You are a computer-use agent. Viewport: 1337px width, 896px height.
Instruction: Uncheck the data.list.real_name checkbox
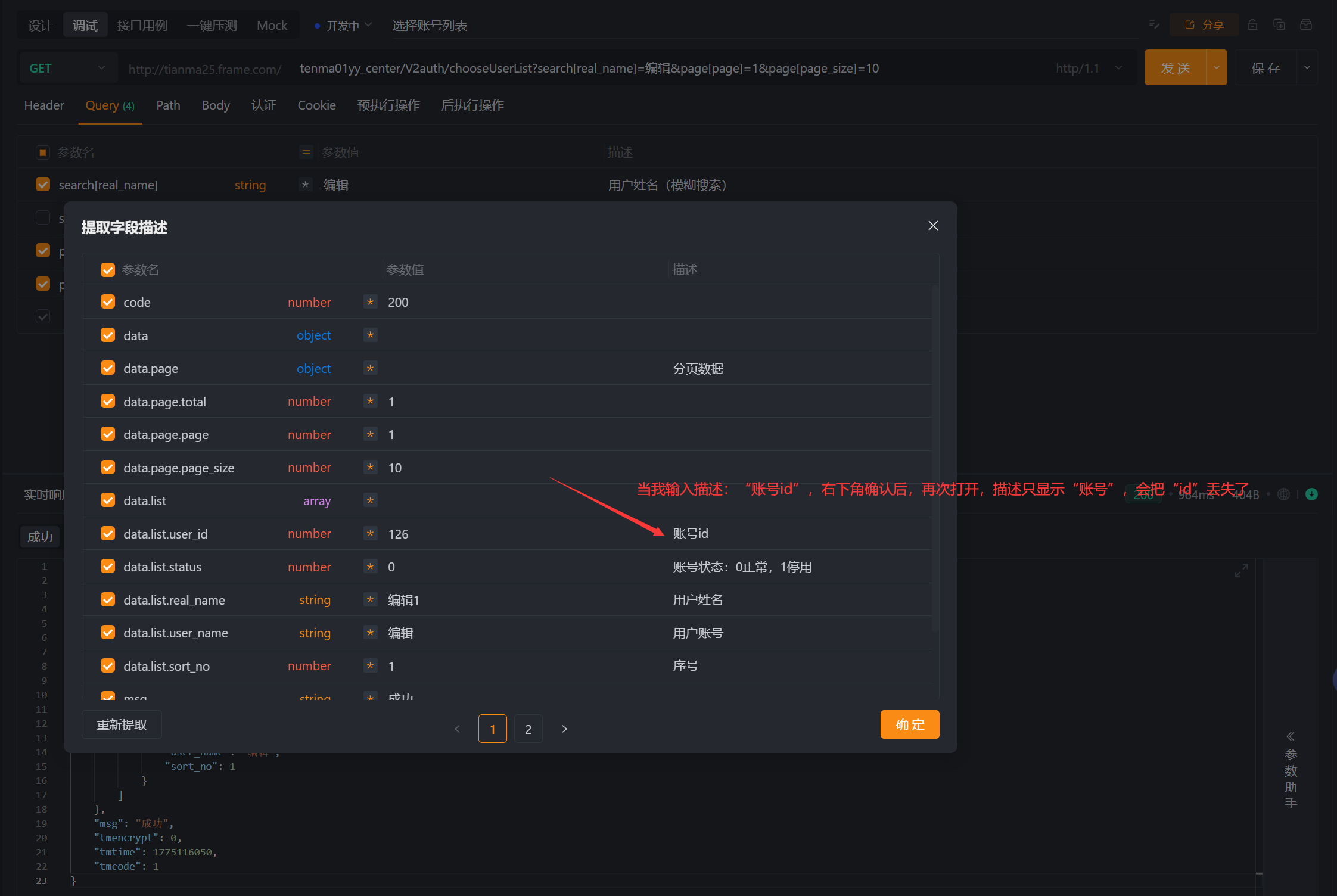click(x=108, y=600)
